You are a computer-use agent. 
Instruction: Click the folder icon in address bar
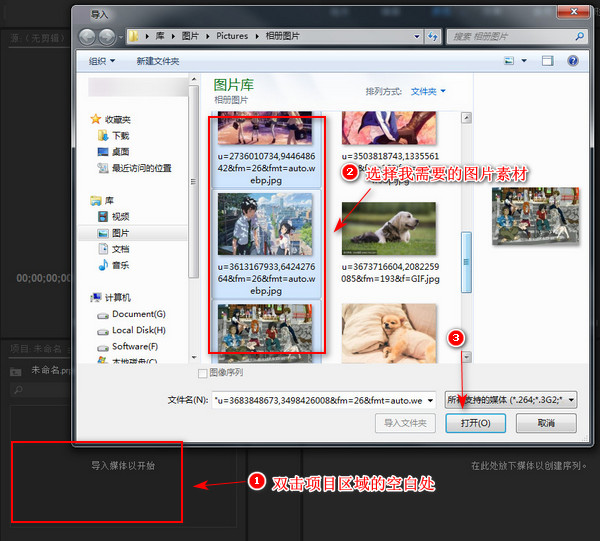coord(134,36)
